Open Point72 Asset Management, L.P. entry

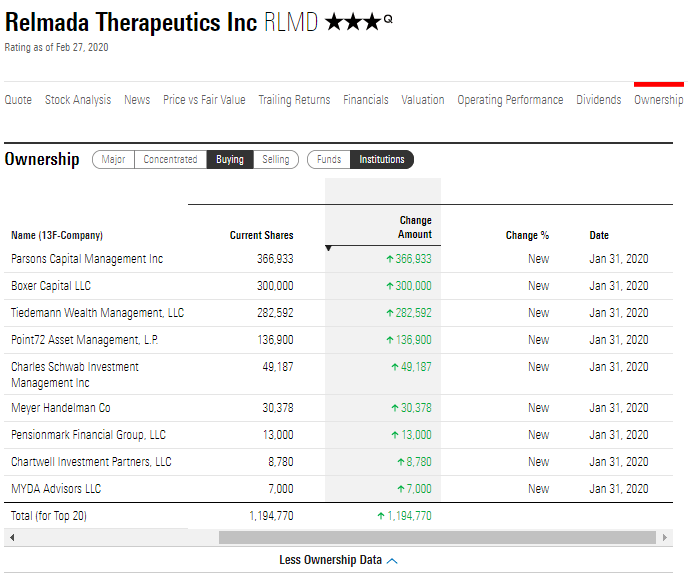(85, 340)
